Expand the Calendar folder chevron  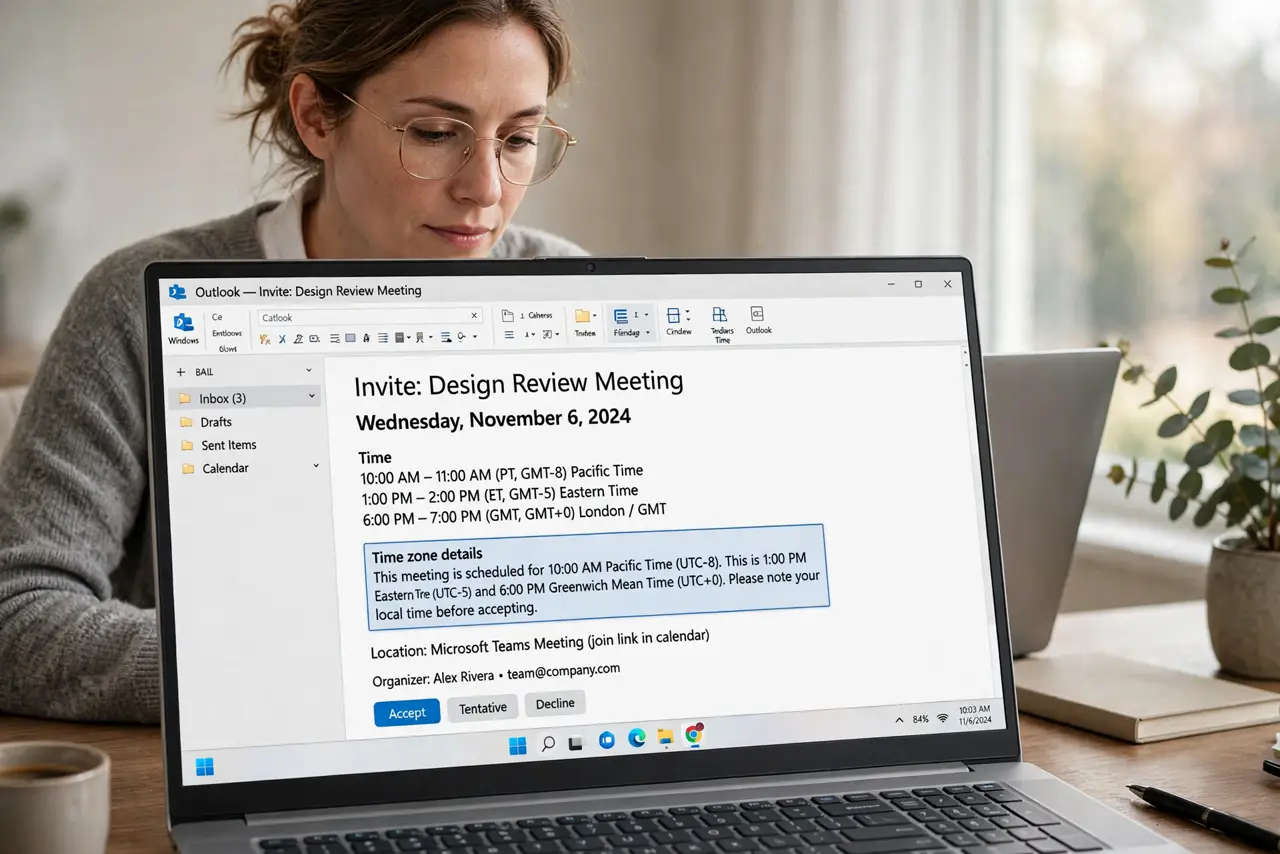[317, 465]
